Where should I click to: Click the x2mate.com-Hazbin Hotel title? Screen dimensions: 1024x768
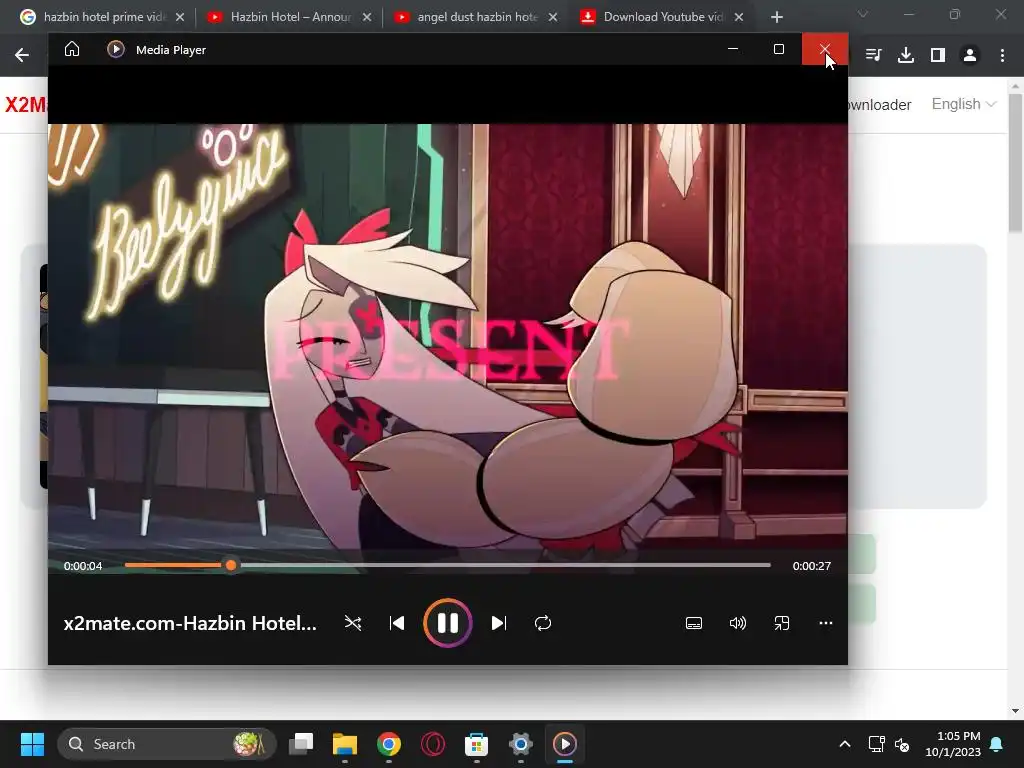(x=190, y=623)
